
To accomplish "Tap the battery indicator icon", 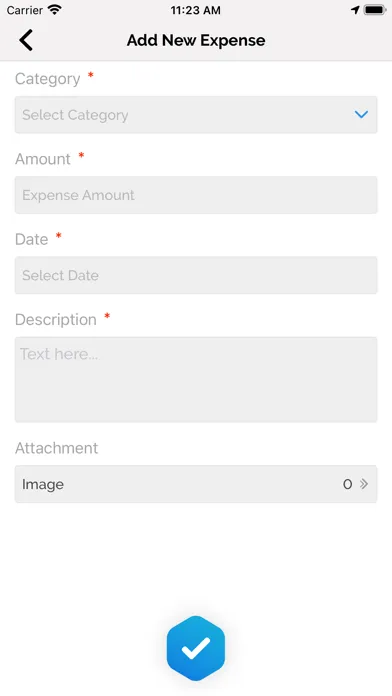I will click(375, 10).
